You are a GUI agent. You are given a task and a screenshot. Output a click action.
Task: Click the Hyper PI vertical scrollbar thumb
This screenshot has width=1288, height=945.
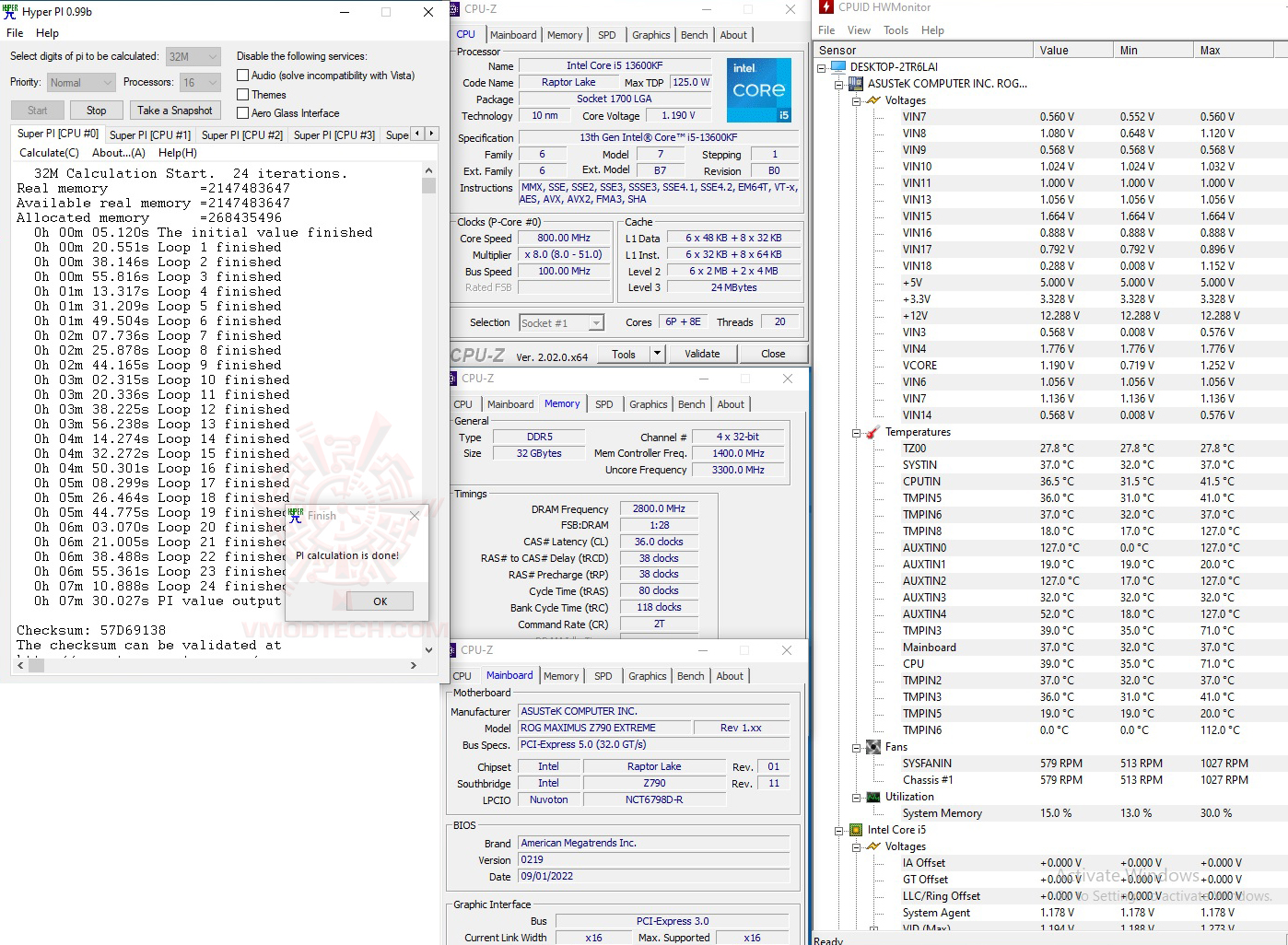tap(428, 185)
